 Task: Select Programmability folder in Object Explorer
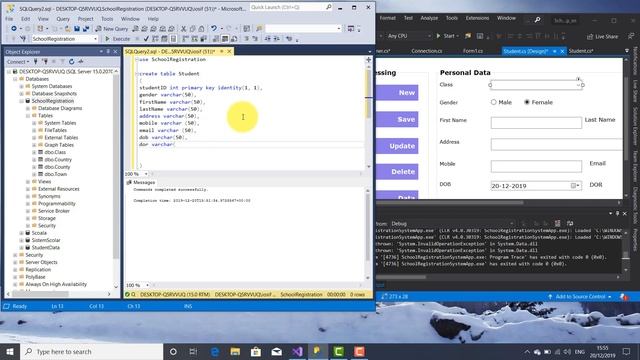57,204
